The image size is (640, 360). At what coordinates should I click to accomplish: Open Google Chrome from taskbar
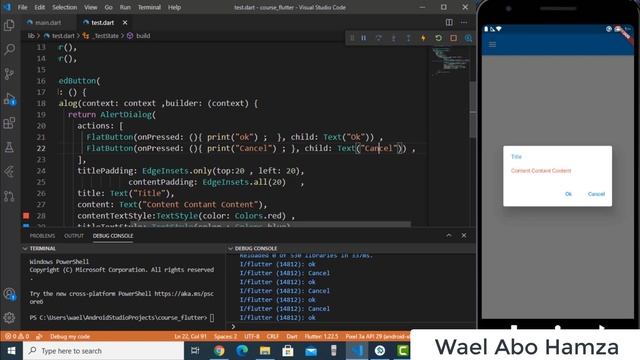219,351
